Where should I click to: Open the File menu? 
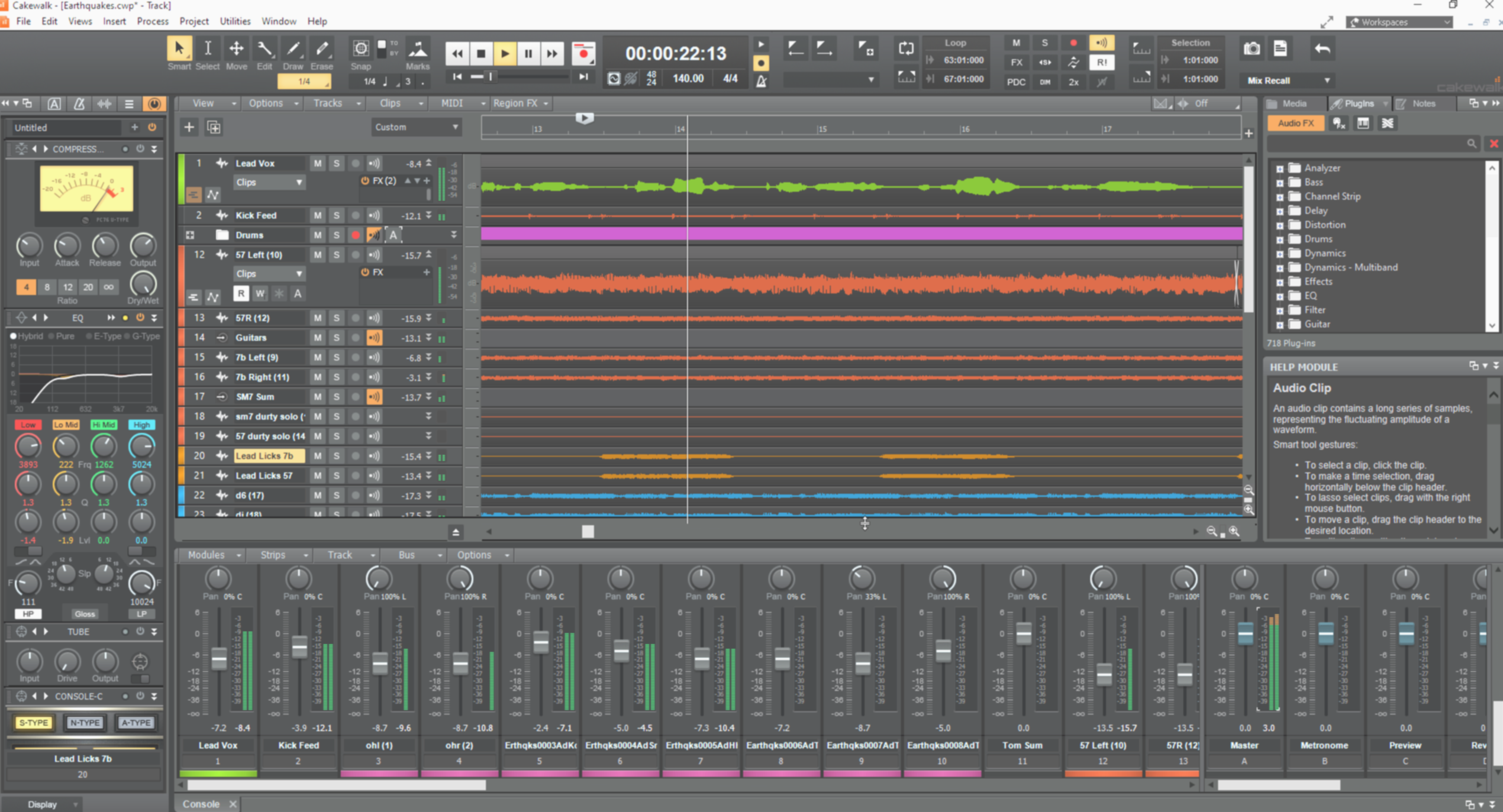tap(24, 21)
